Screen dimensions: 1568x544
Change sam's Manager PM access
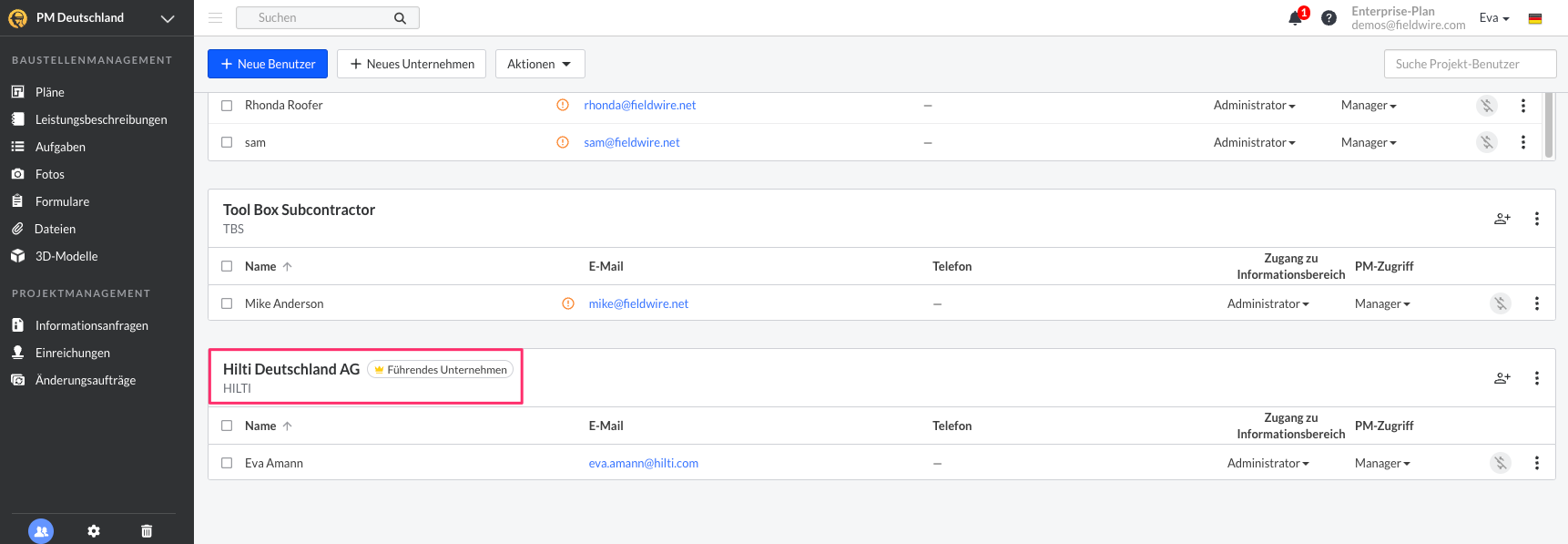tap(1369, 142)
